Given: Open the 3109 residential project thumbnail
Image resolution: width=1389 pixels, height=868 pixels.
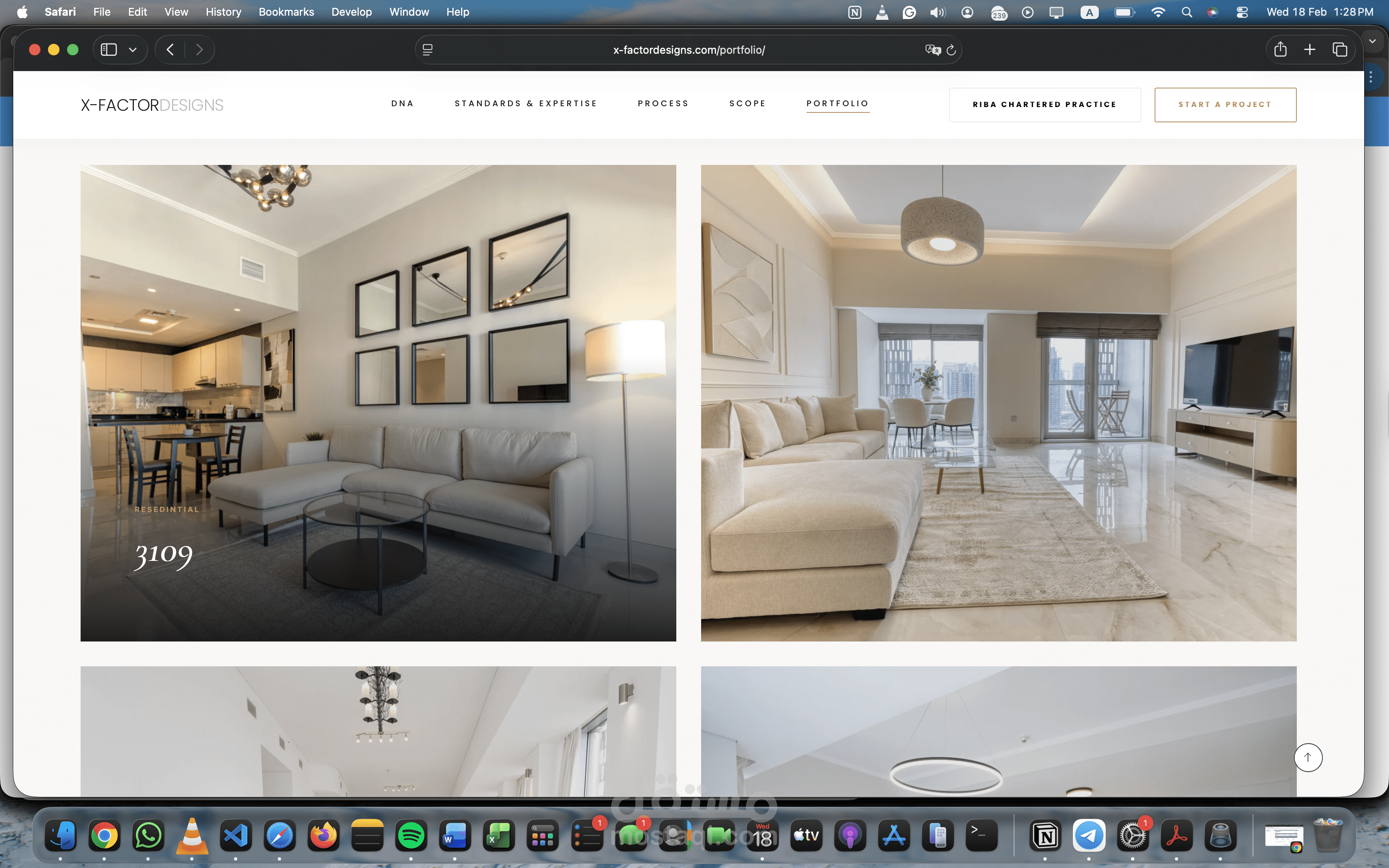Looking at the screenshot, I should [378, 403].
